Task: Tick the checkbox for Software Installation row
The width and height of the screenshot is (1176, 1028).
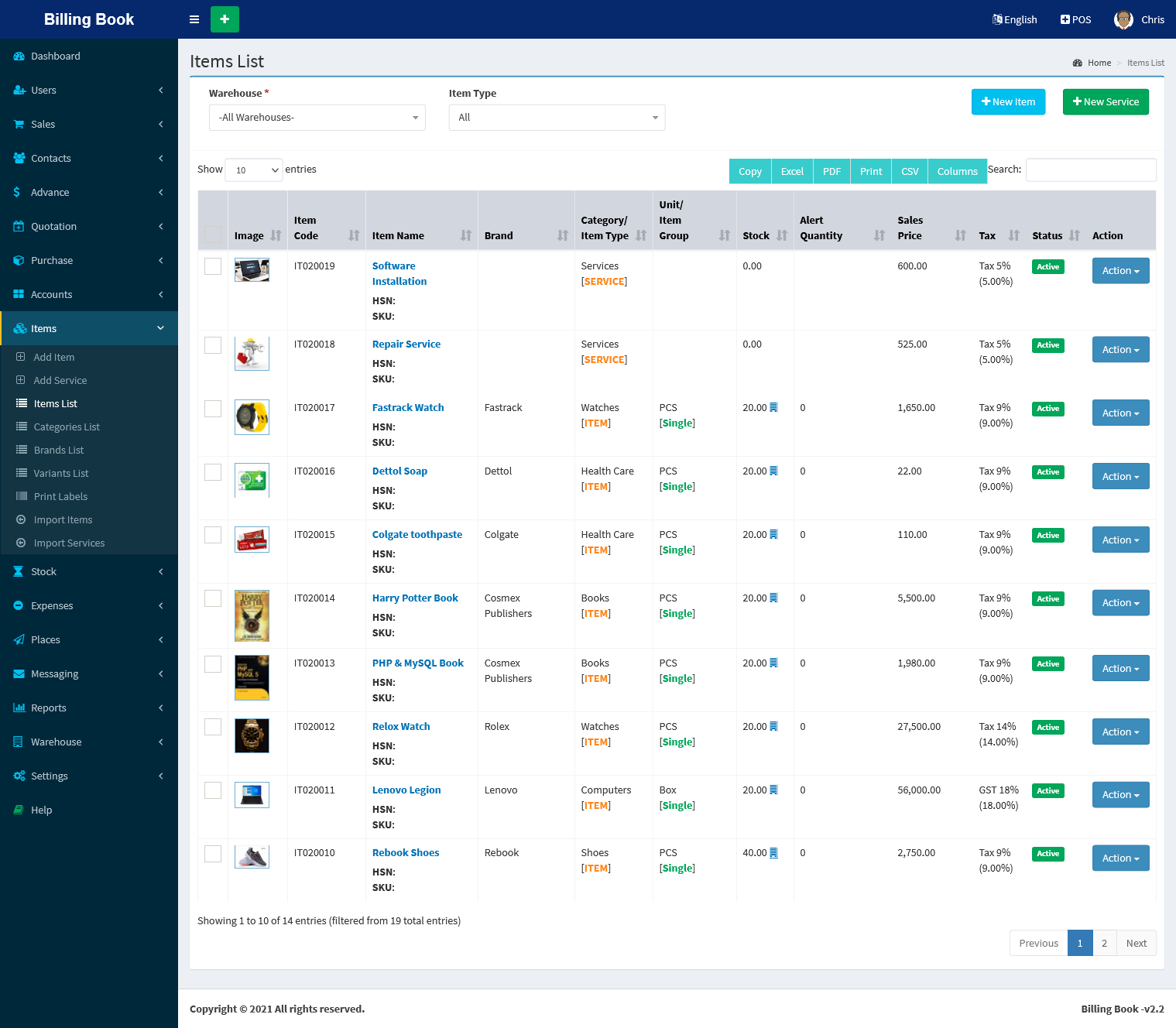Action: pos(213,266)
